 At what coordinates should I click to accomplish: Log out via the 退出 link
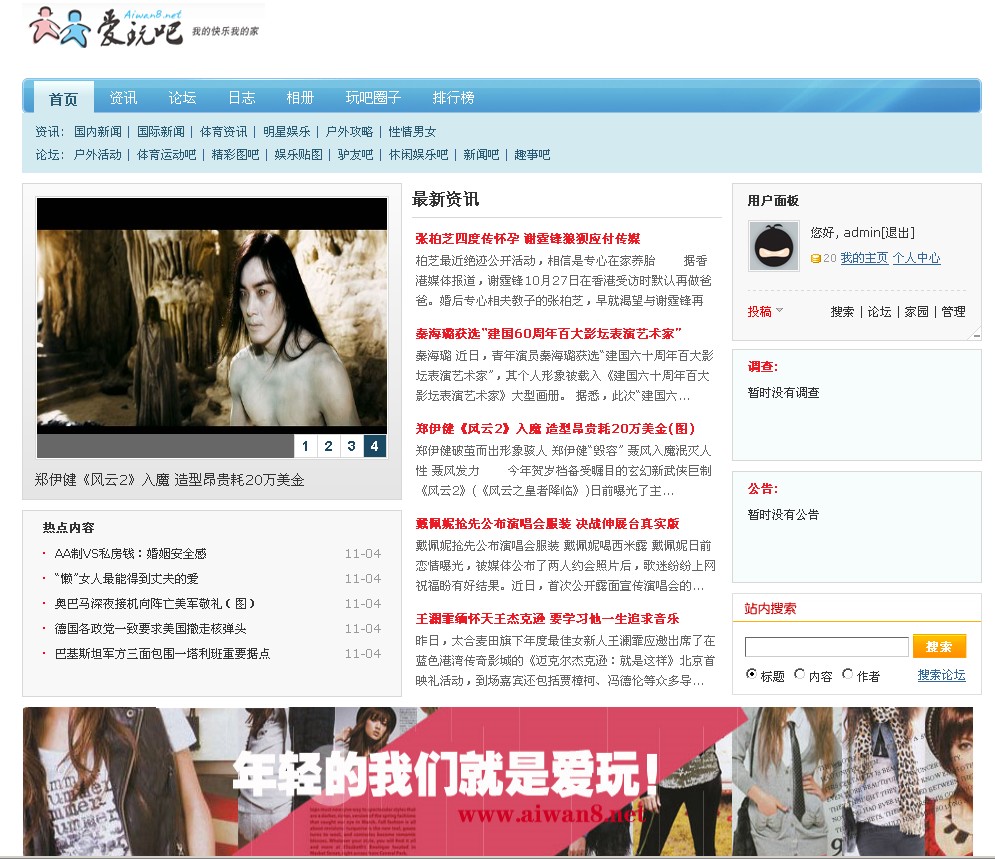point(897,233)
